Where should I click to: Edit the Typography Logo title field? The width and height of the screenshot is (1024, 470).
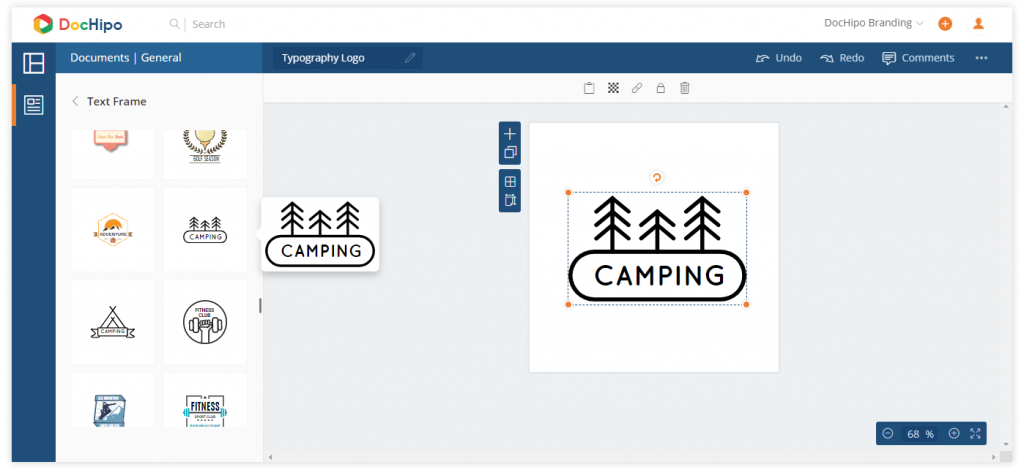point(347,58)
